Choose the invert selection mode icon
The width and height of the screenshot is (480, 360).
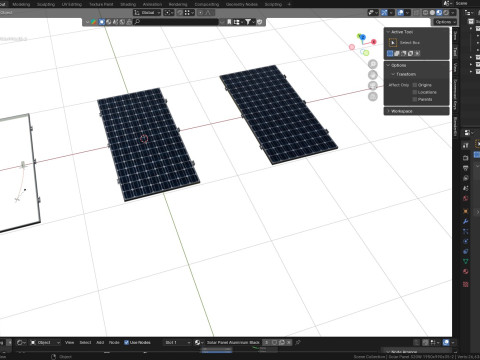(x=410, y=53)
